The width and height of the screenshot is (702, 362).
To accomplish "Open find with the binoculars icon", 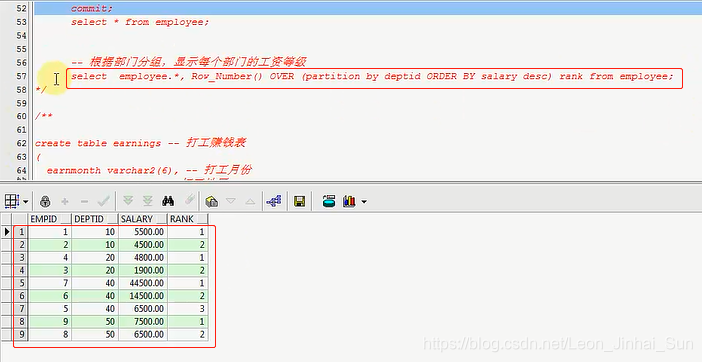I will pos(168,201).
